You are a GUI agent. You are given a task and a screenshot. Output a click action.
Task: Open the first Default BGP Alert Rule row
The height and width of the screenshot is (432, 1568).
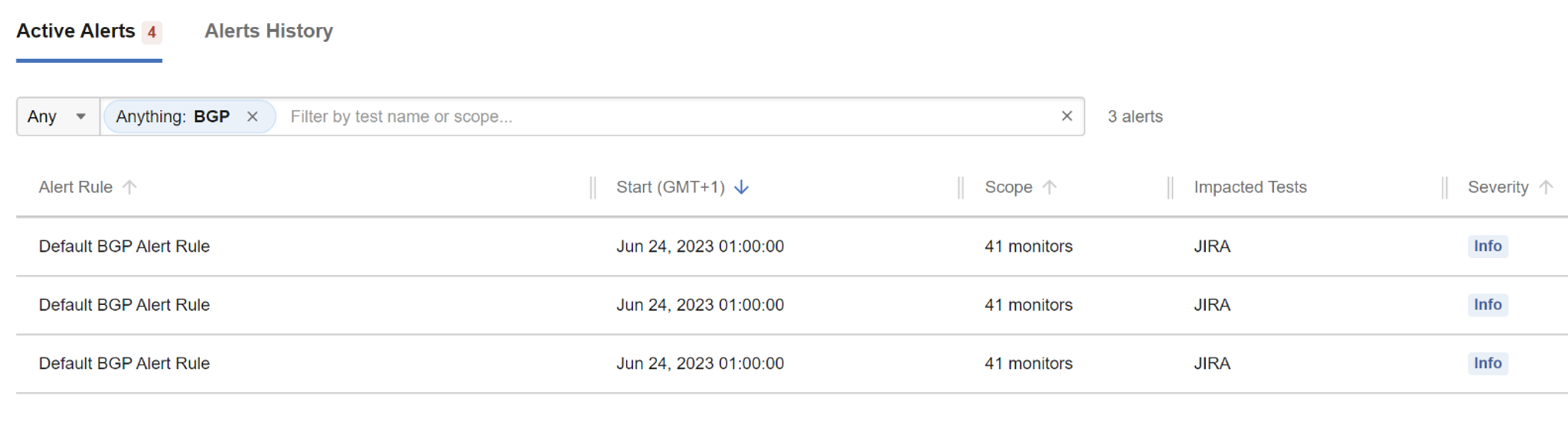pyautogui.click(x=792, y=247)
